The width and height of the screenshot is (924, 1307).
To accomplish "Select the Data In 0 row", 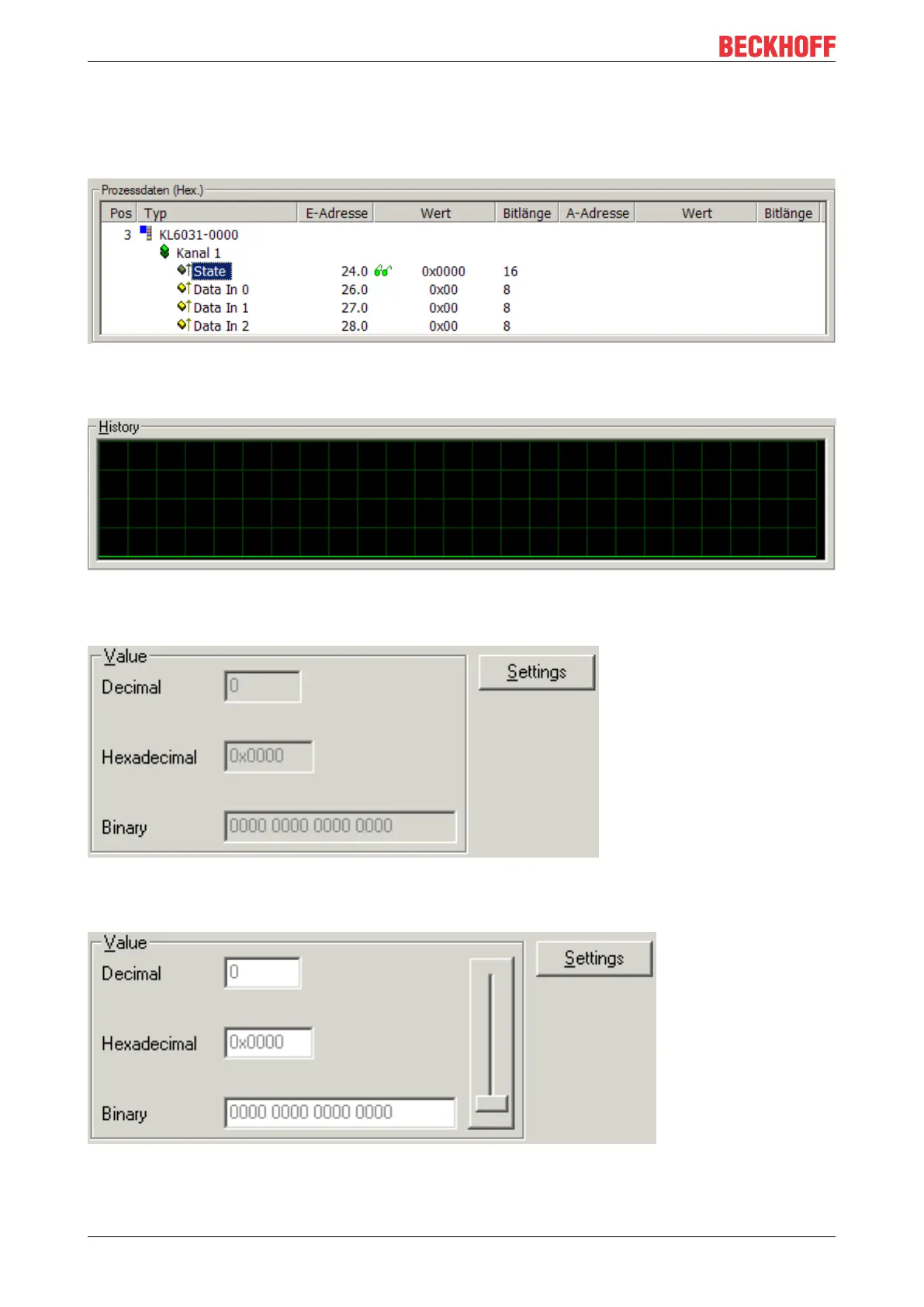I will [221, 289].
